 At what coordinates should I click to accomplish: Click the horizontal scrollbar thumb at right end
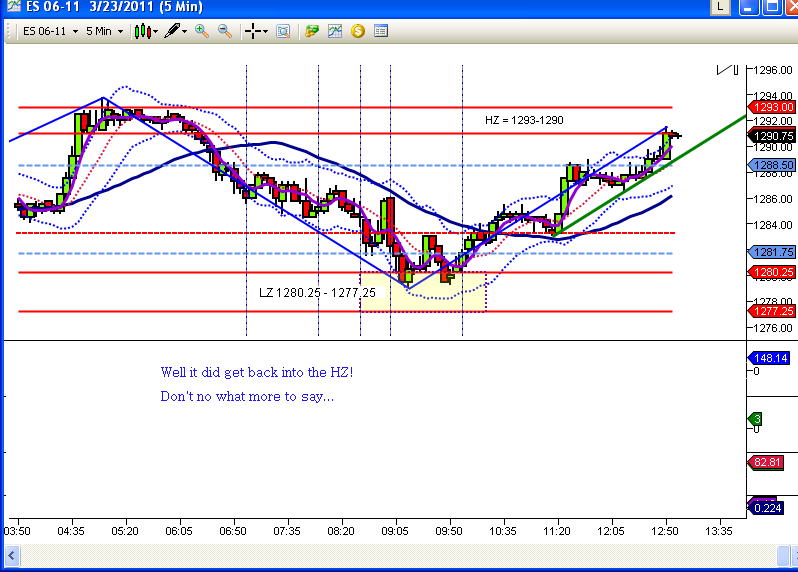pos(783,555)
